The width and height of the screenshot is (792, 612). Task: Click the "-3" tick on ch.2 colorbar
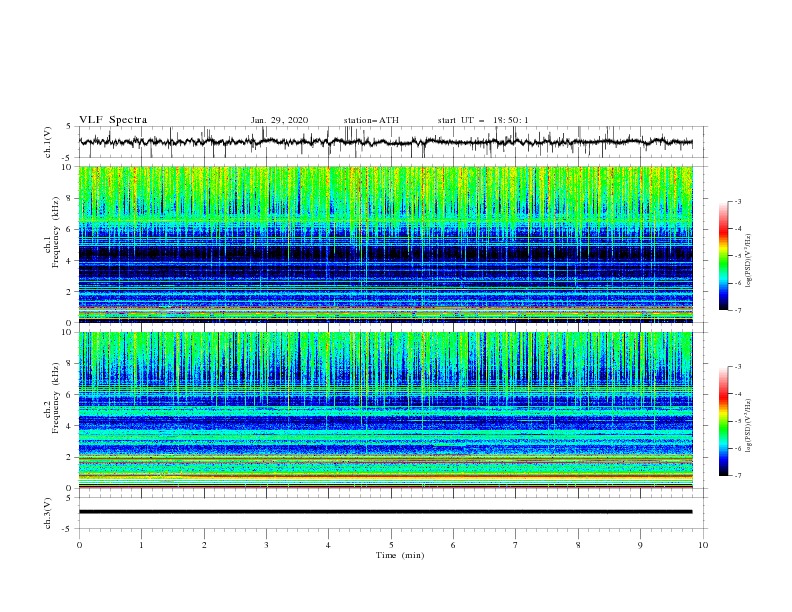pos(737,367)
